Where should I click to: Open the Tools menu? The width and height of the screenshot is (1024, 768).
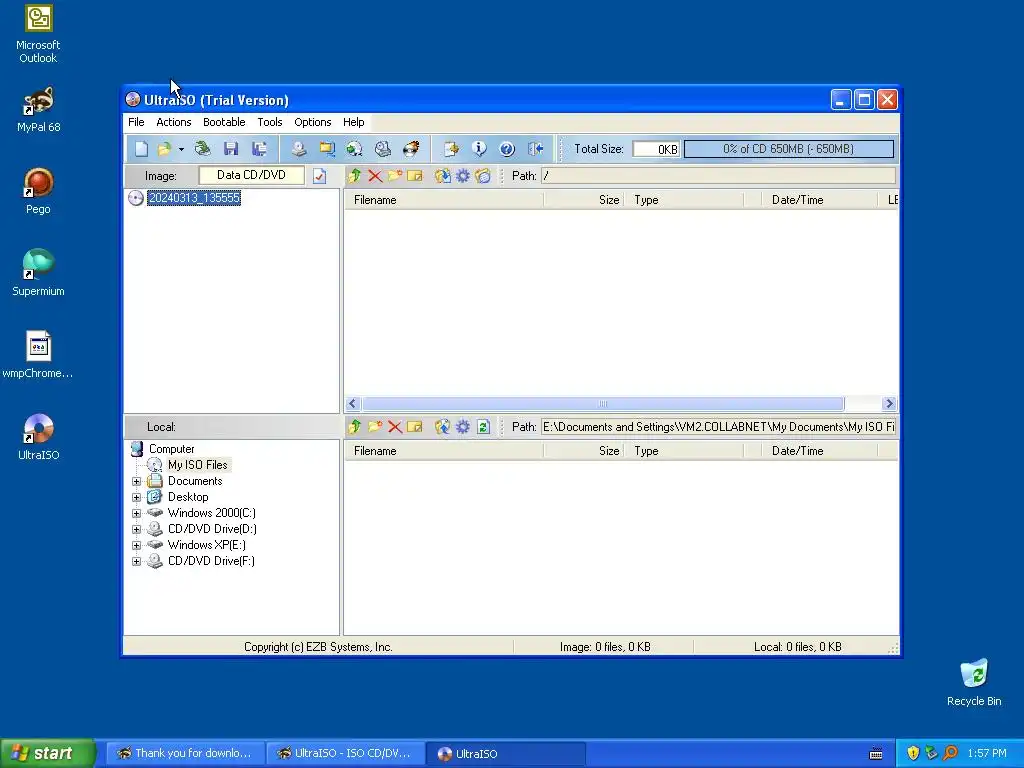(x=270, y=122)
